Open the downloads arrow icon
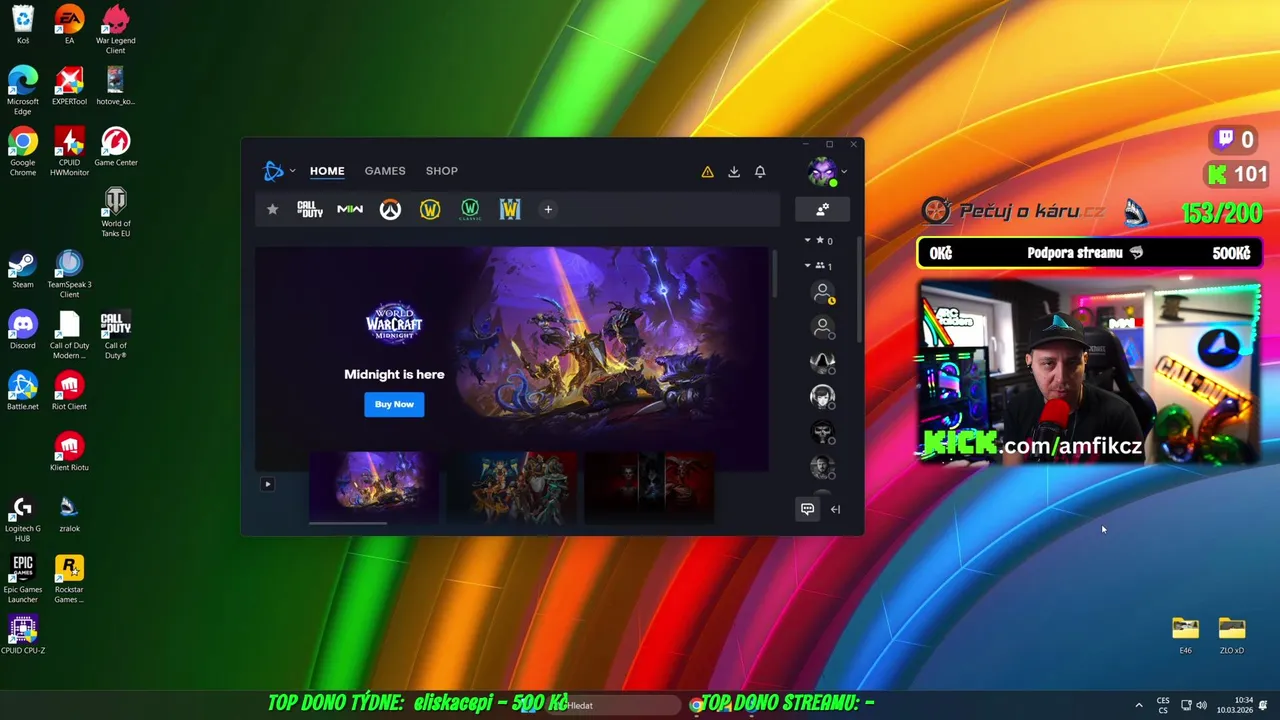1280x720 pixels. click(734, 172)
